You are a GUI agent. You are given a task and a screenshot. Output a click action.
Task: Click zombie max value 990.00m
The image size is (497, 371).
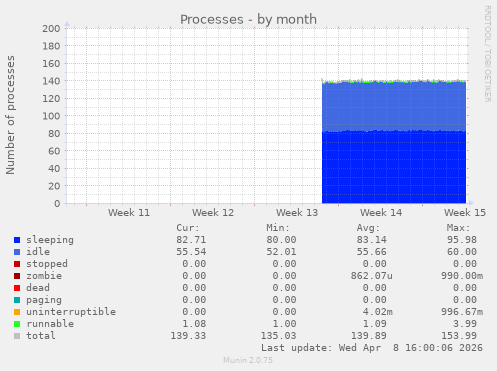click(462, 276)
